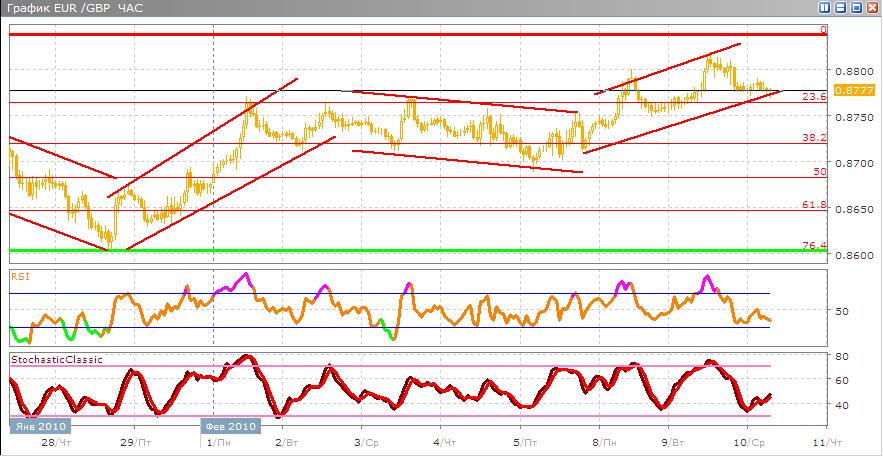Image resolution: width=883 pixels, height=457 pixels.
Task: Click the RSI indicator label
Action: click(19, 273)
